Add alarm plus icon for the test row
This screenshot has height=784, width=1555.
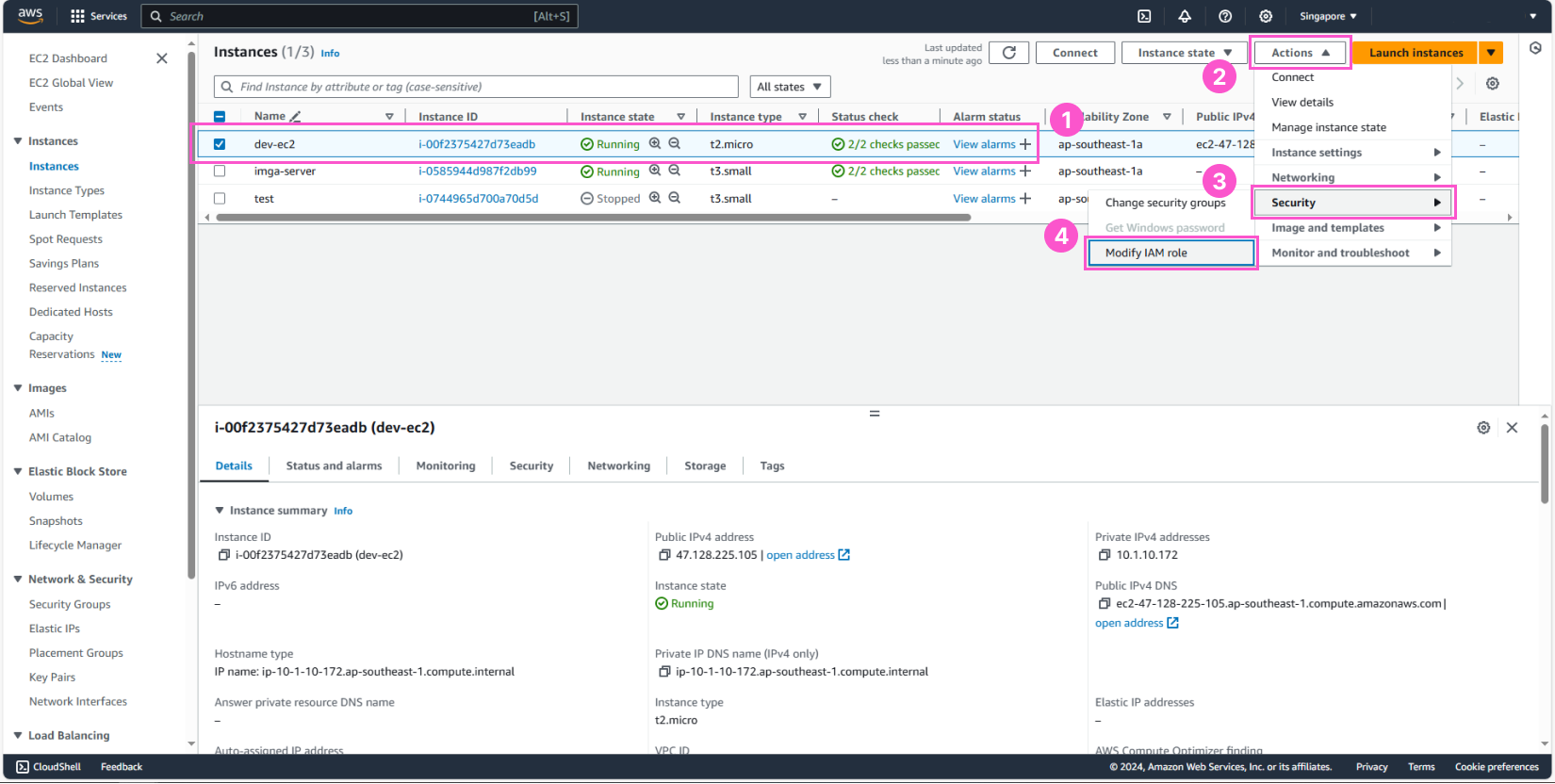click(1025, 198)
